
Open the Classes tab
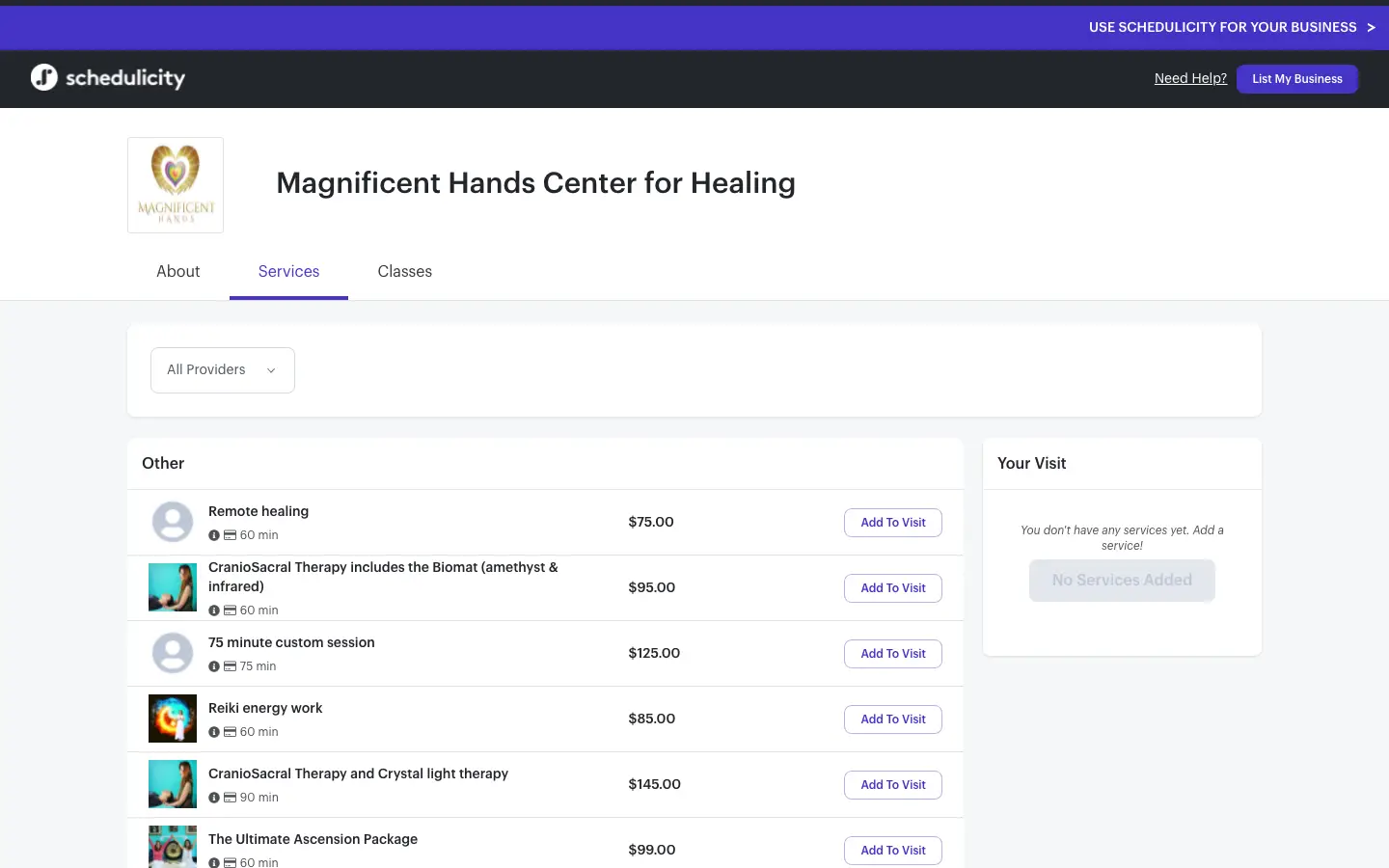404,272
